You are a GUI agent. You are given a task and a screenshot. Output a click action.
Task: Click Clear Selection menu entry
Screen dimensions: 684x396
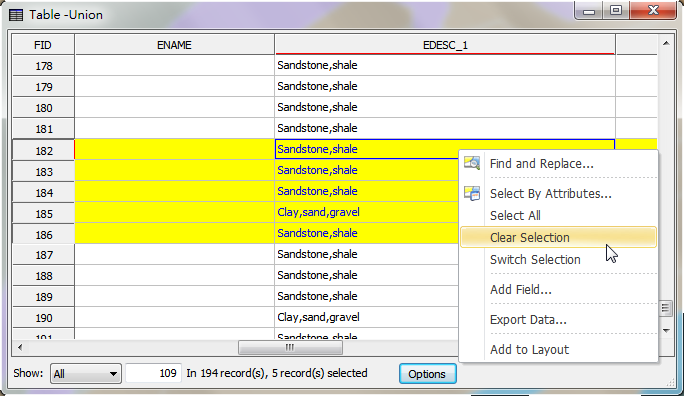[x=558, y=237]
